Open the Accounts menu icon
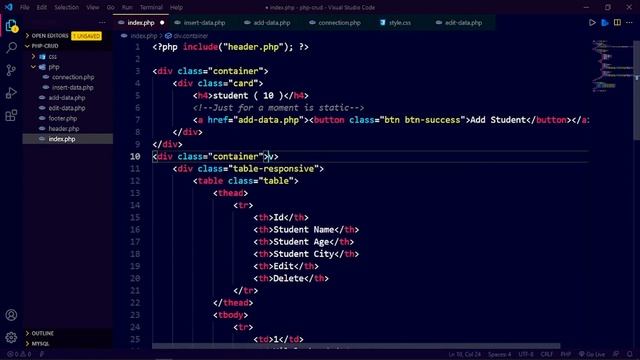The image size is (640, 360). (11, 315)
